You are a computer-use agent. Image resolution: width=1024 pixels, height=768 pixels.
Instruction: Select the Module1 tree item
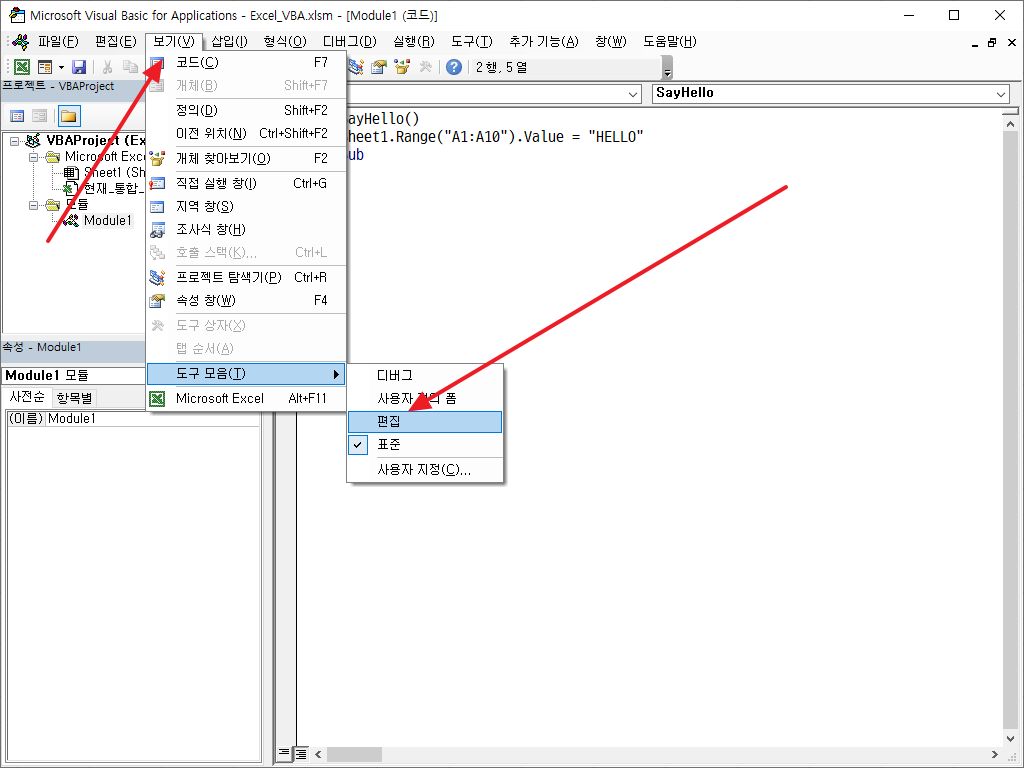point(108,221)
